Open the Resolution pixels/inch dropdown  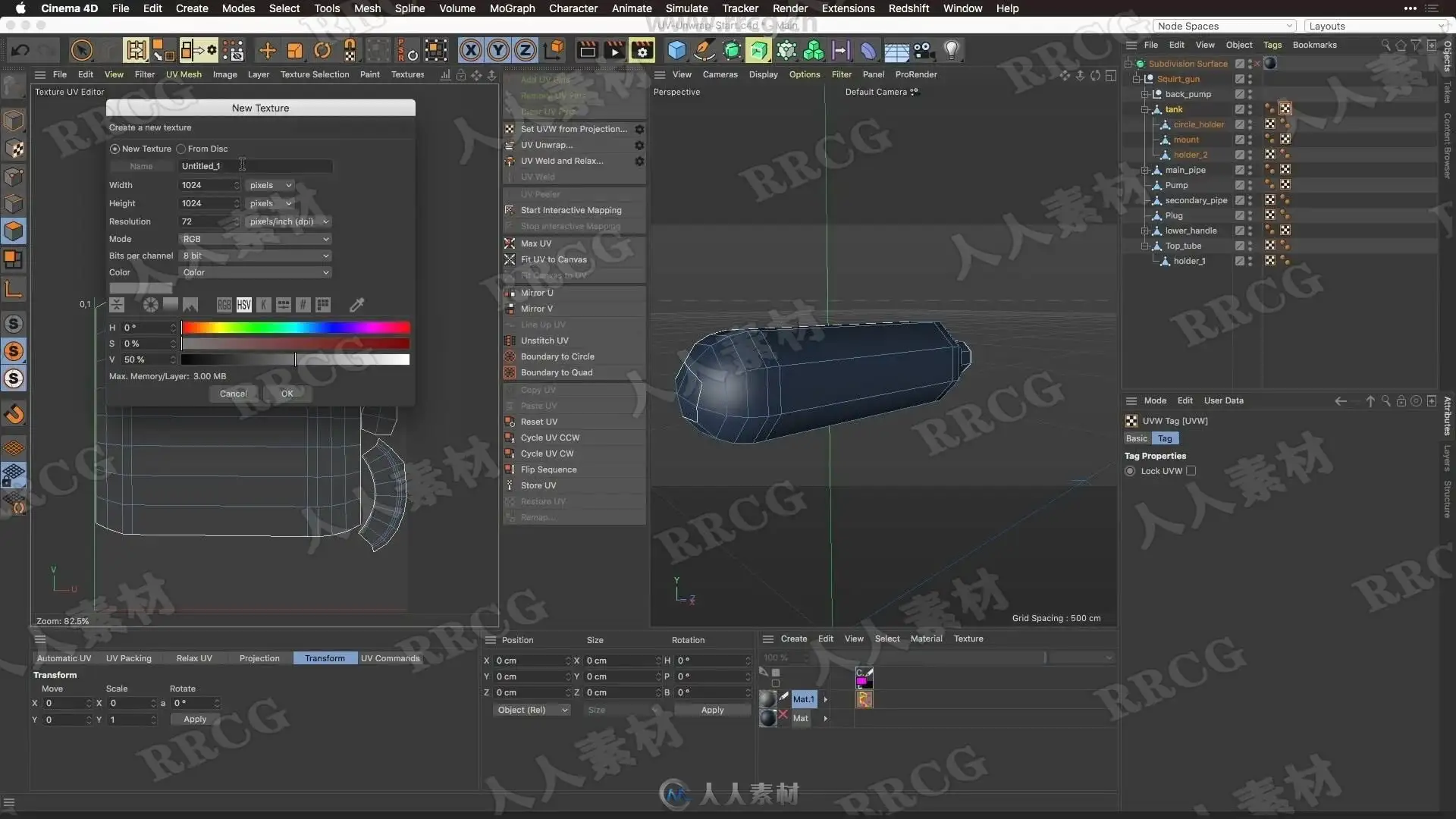pos(288,221)
